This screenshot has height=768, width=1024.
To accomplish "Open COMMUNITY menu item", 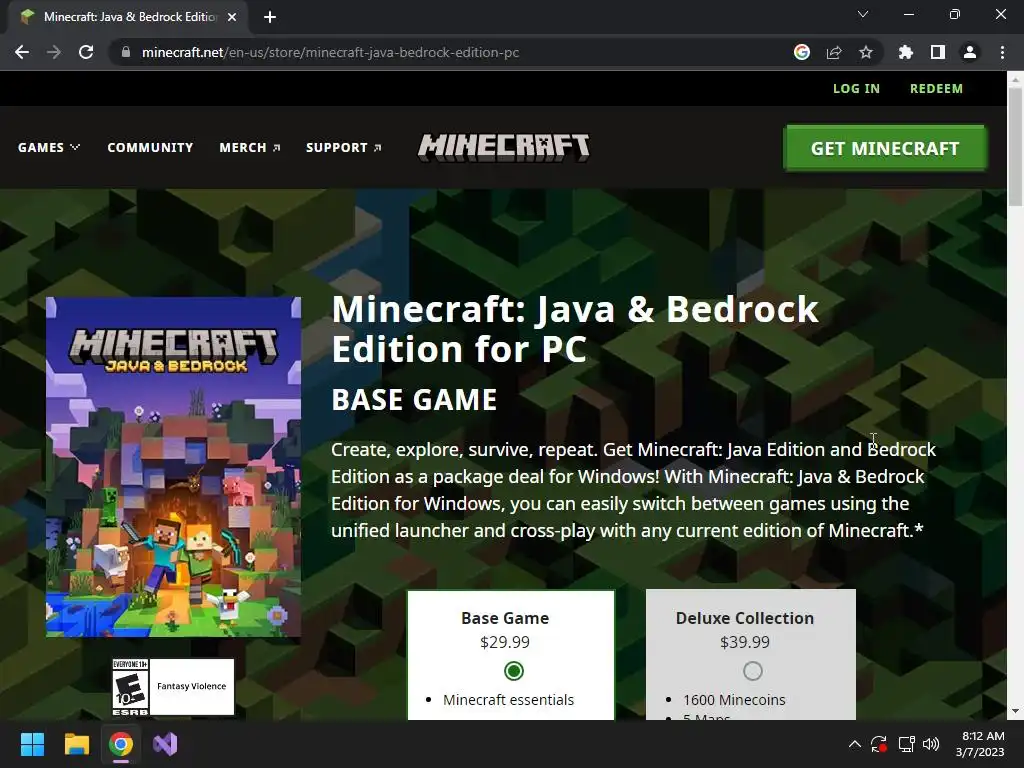I will point(150,148).
